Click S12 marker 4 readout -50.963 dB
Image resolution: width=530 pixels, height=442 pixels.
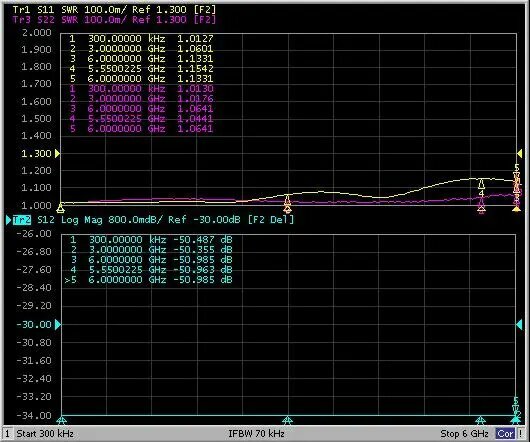203,270
